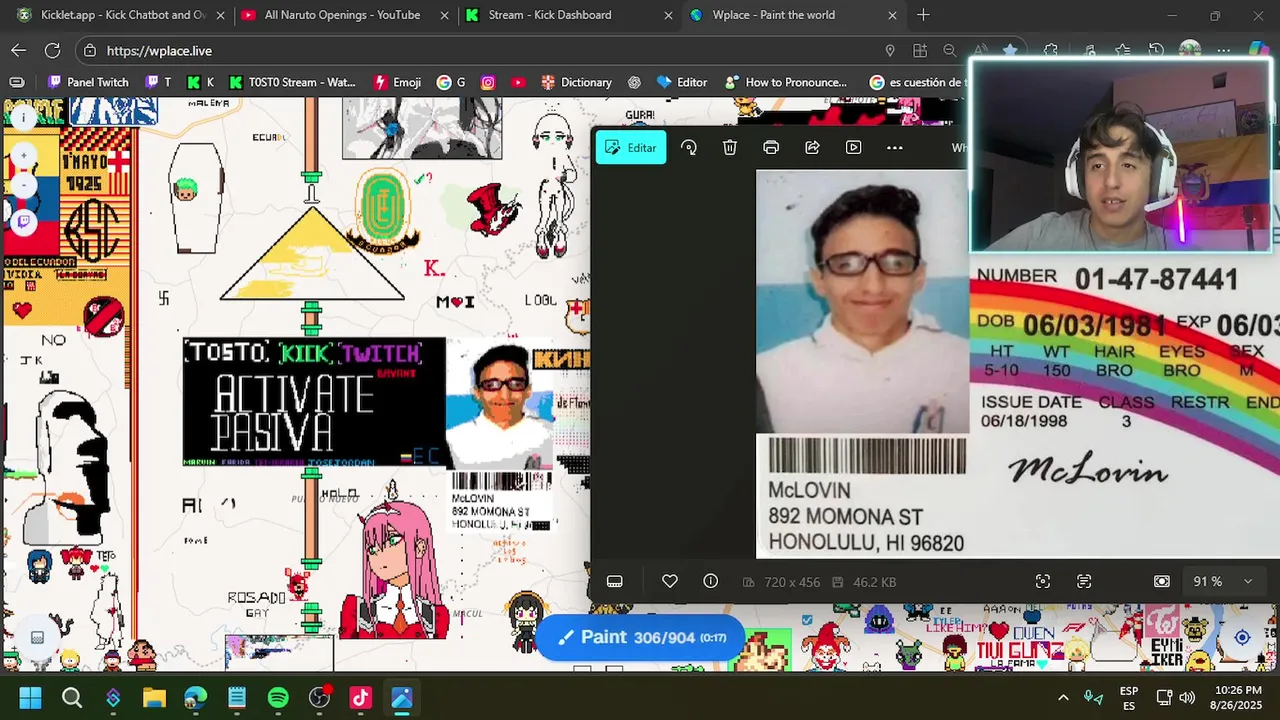
Task: Open Spotify from the taskbar
Action: [278, 698]
